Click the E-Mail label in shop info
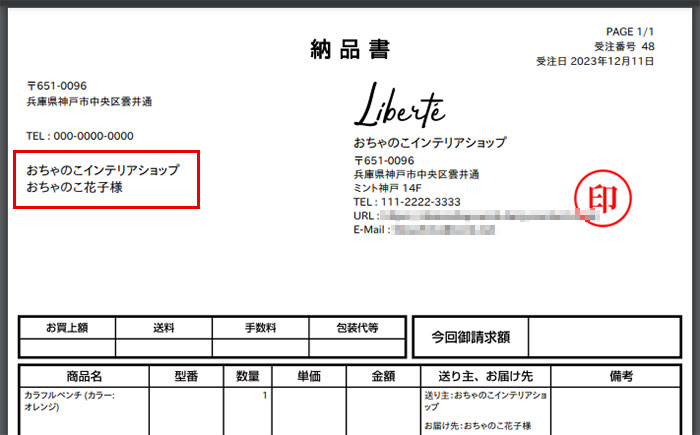This screenshot has height=435, width=700. [x=372, y=230]
